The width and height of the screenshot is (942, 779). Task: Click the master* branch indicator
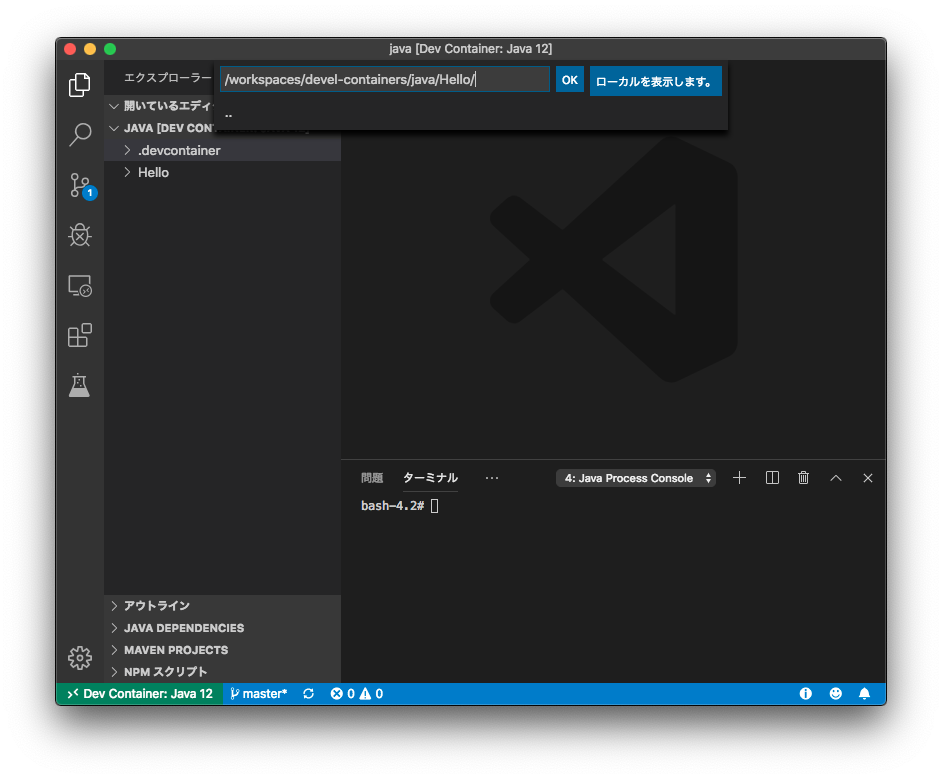click(259, 694)
